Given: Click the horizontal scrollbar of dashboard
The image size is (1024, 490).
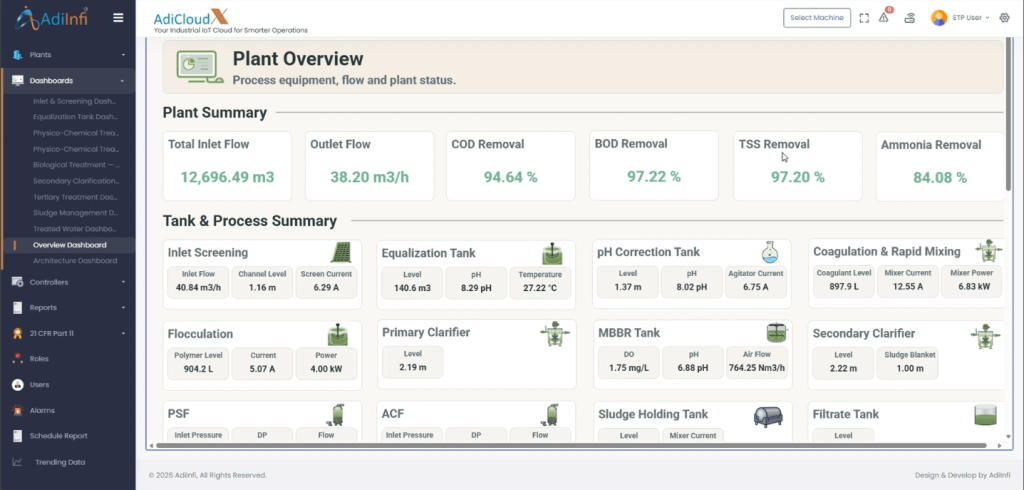Looking at the screenshot, I should click(571, 446).
